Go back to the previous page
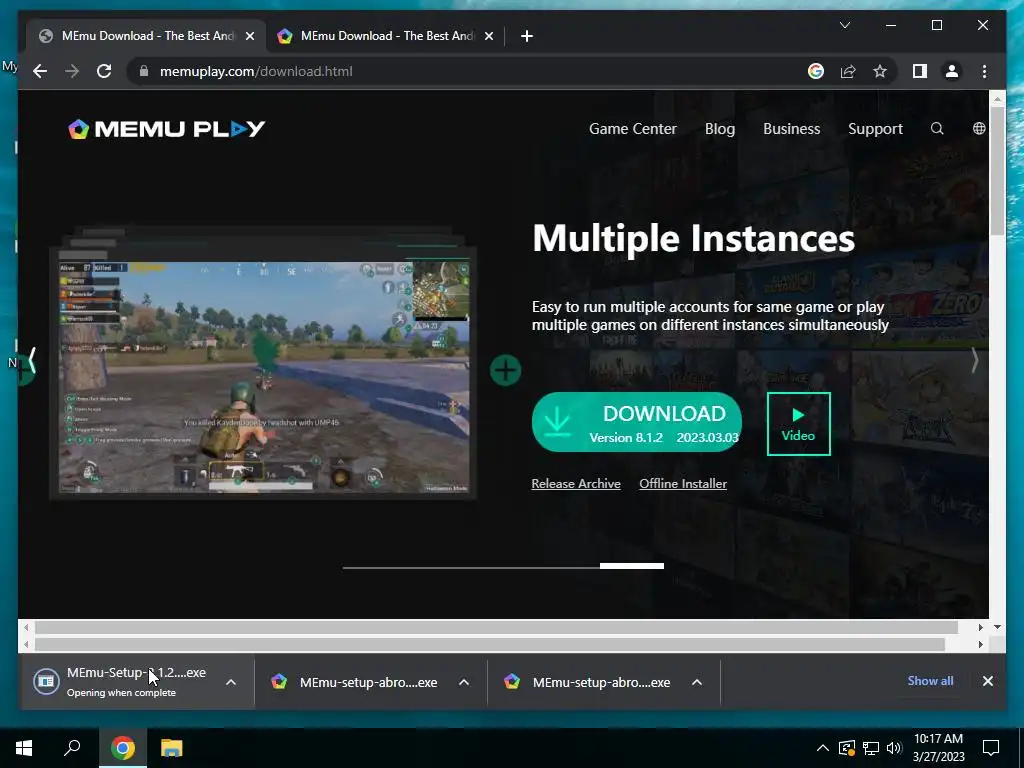Image resolution: width=1024 pixels, height=768 pixels. (40, 71)
